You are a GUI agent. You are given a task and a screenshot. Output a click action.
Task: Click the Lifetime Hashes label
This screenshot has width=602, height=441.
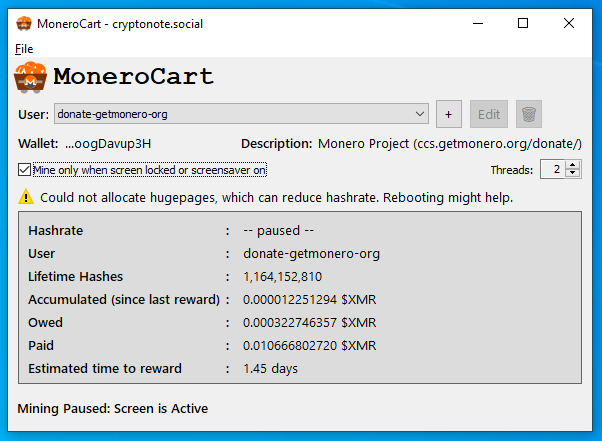[75, 276]
